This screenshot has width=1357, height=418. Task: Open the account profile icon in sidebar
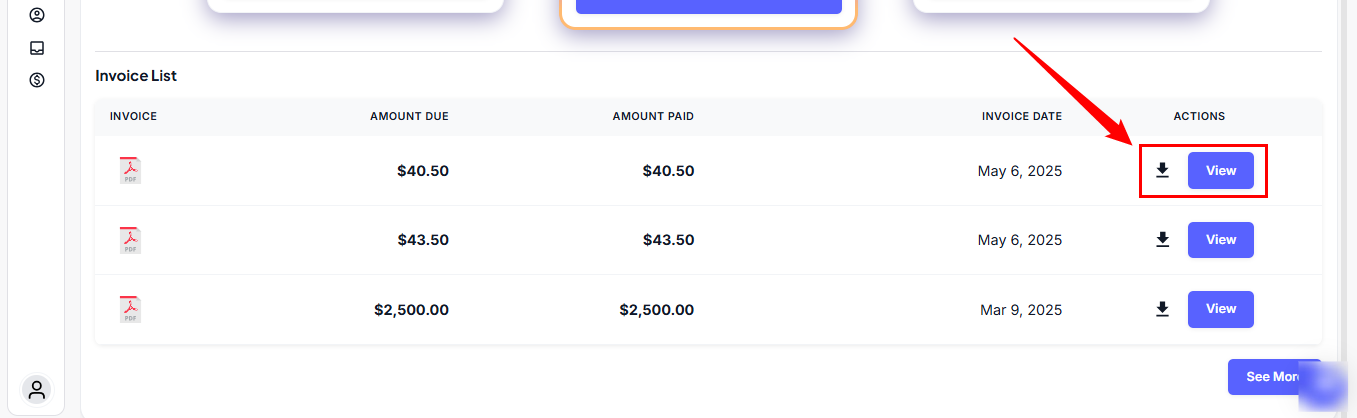tap(37, 15)
